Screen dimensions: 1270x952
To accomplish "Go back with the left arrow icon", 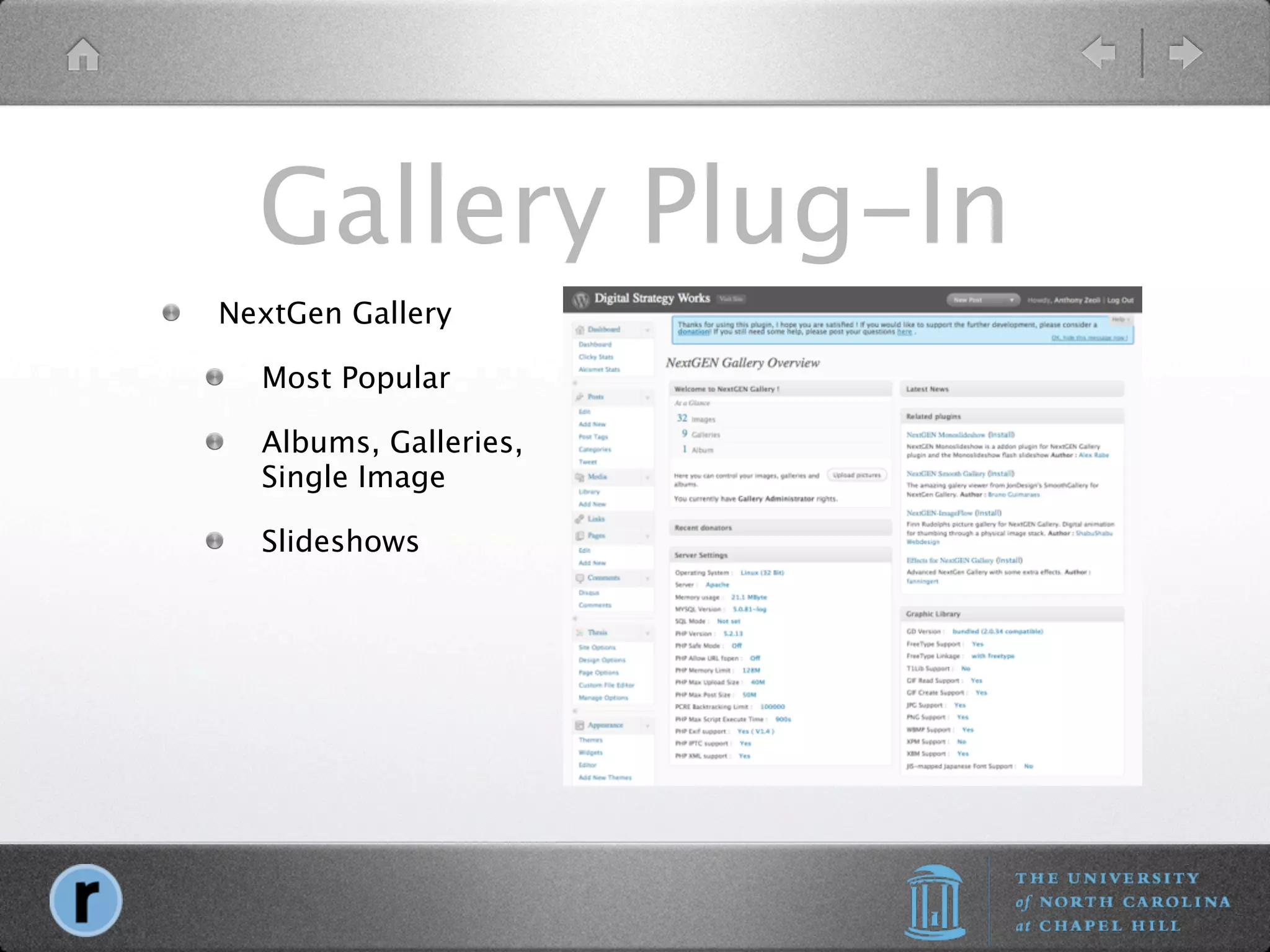I will (x=1098, y=52).
